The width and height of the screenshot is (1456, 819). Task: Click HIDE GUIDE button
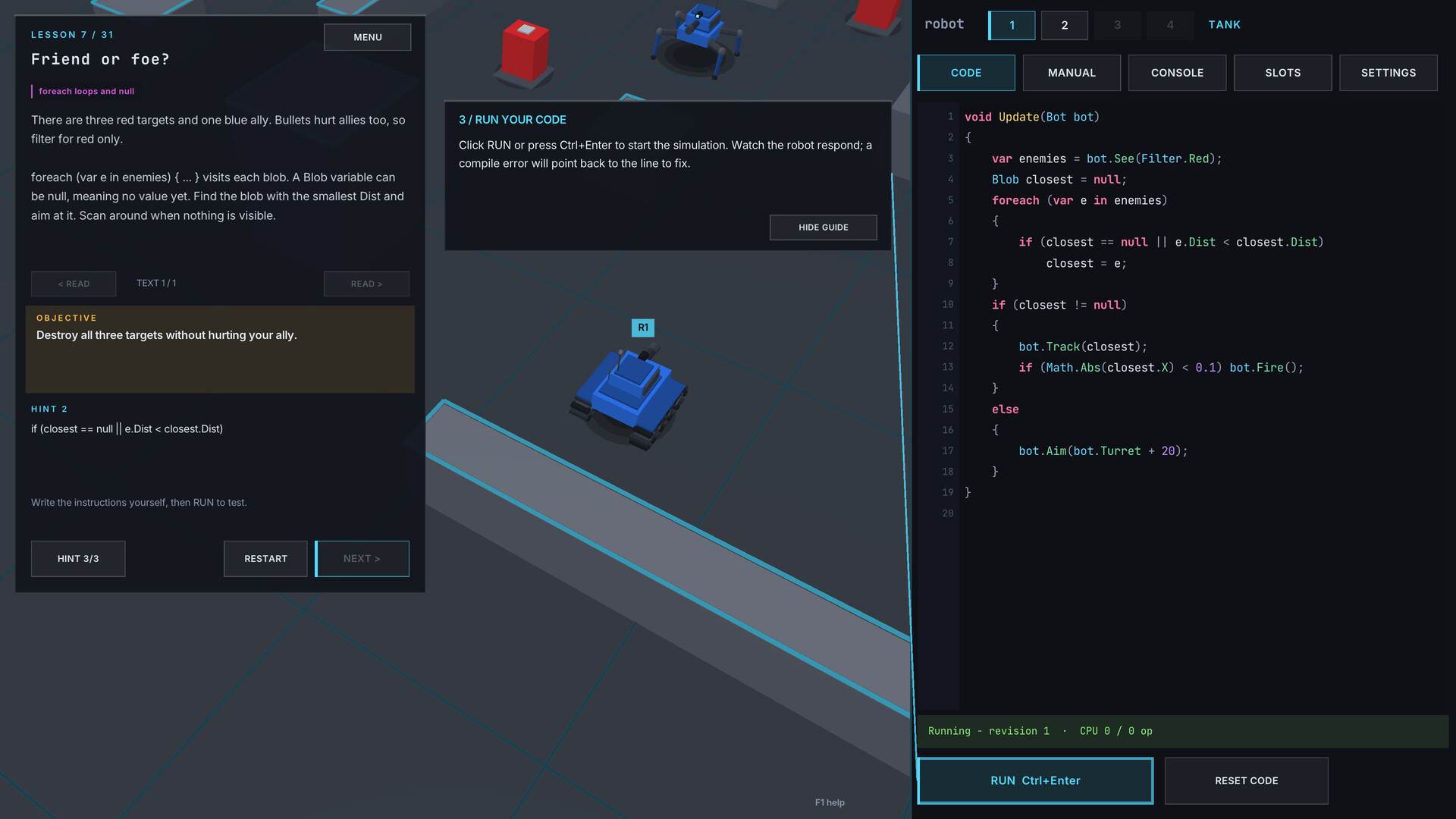pyautogui.click(x=823, y=227)
